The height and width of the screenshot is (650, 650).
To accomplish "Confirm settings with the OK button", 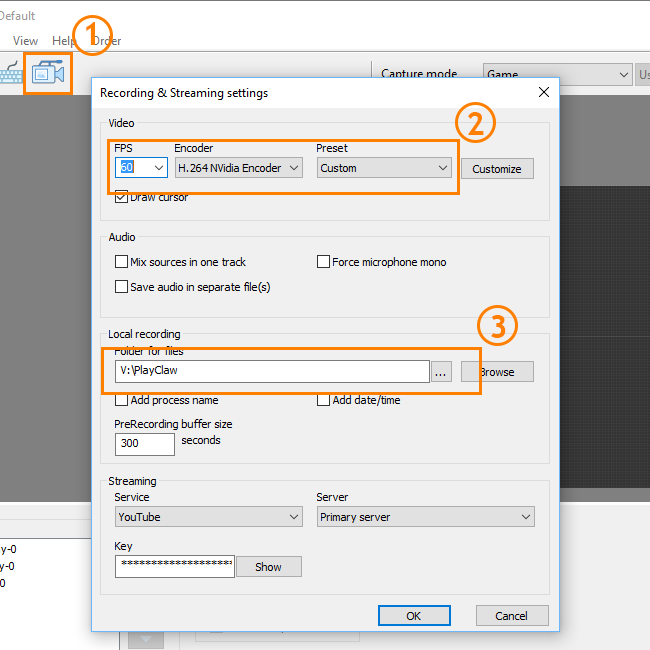I will (414, 616).
